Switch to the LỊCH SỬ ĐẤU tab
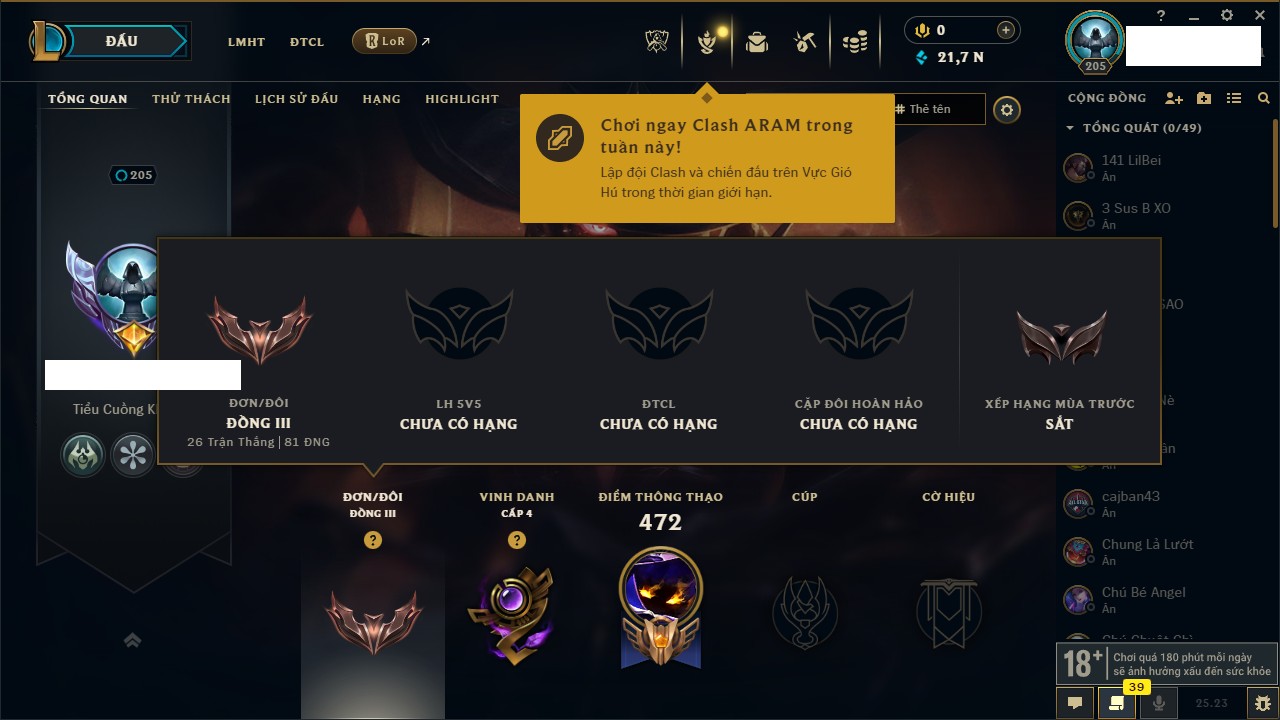The image size is (1280, 720). pos(296,99)
